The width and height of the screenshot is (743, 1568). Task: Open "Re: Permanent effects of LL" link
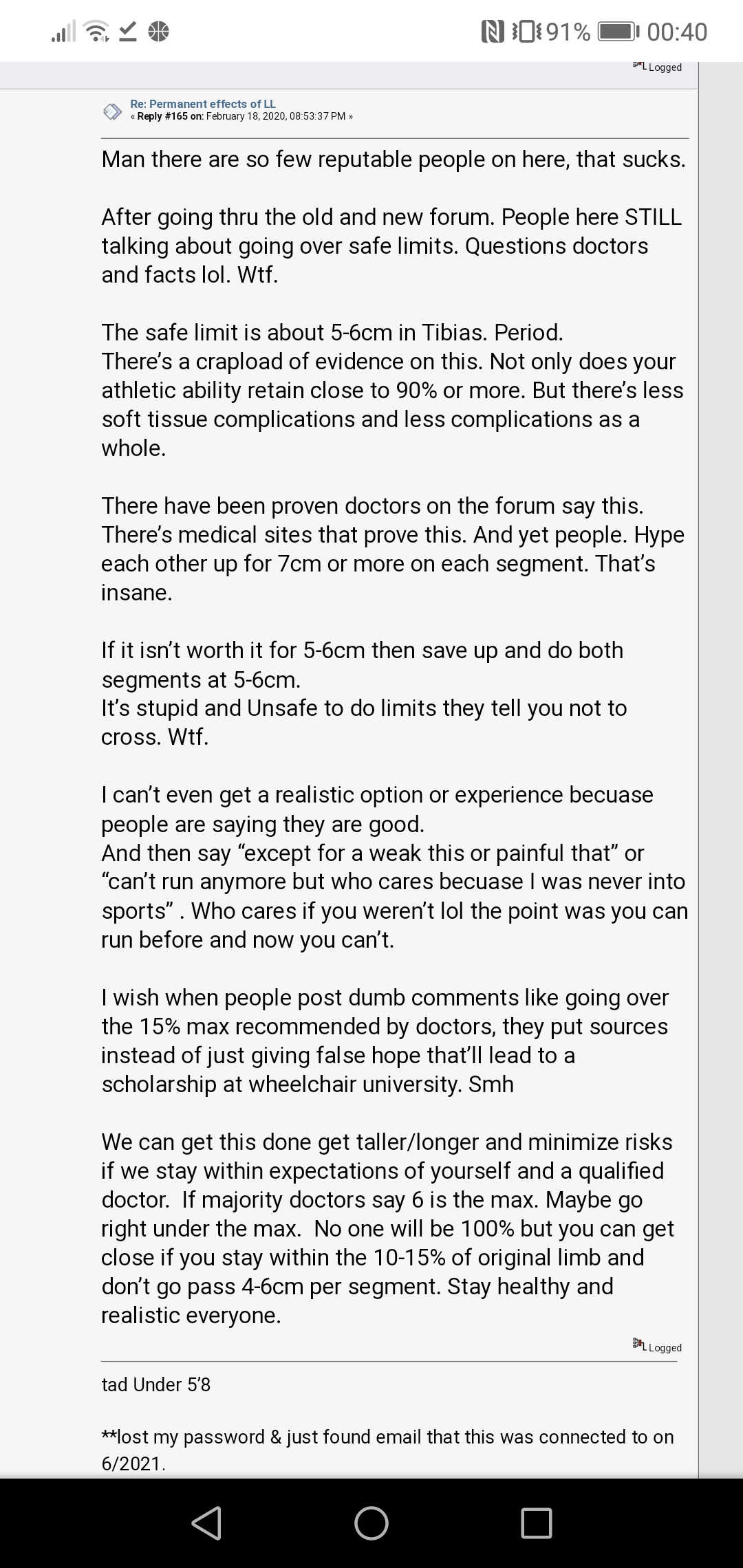coord(203,104)
